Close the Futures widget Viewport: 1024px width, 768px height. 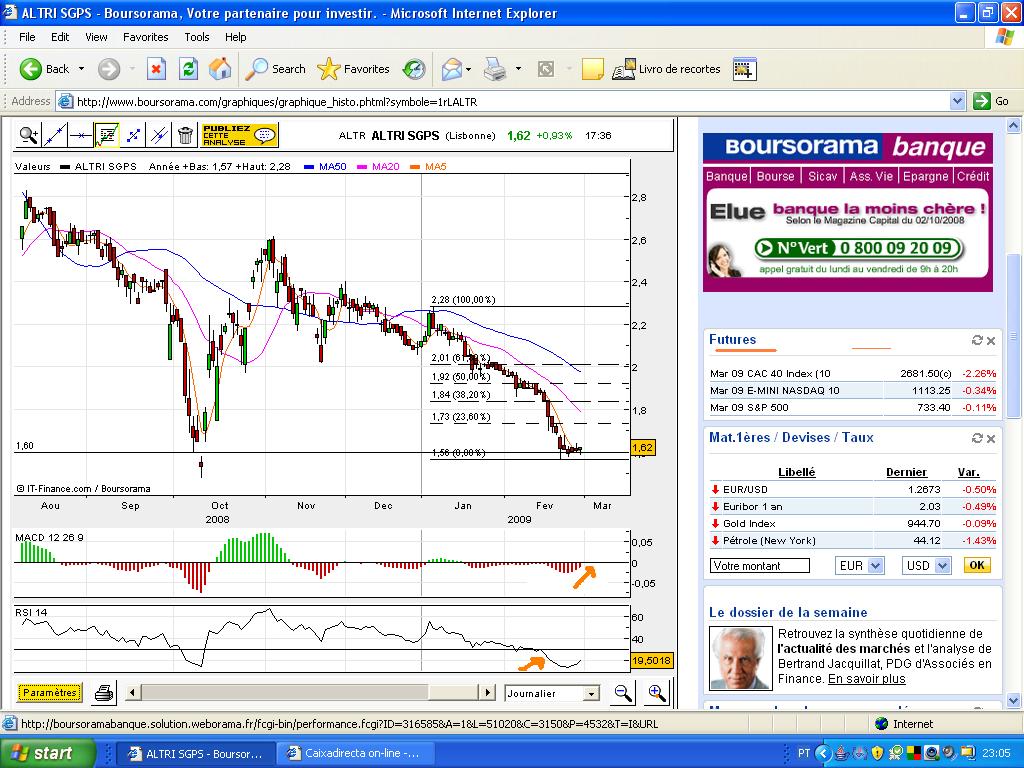coord(991,340)
